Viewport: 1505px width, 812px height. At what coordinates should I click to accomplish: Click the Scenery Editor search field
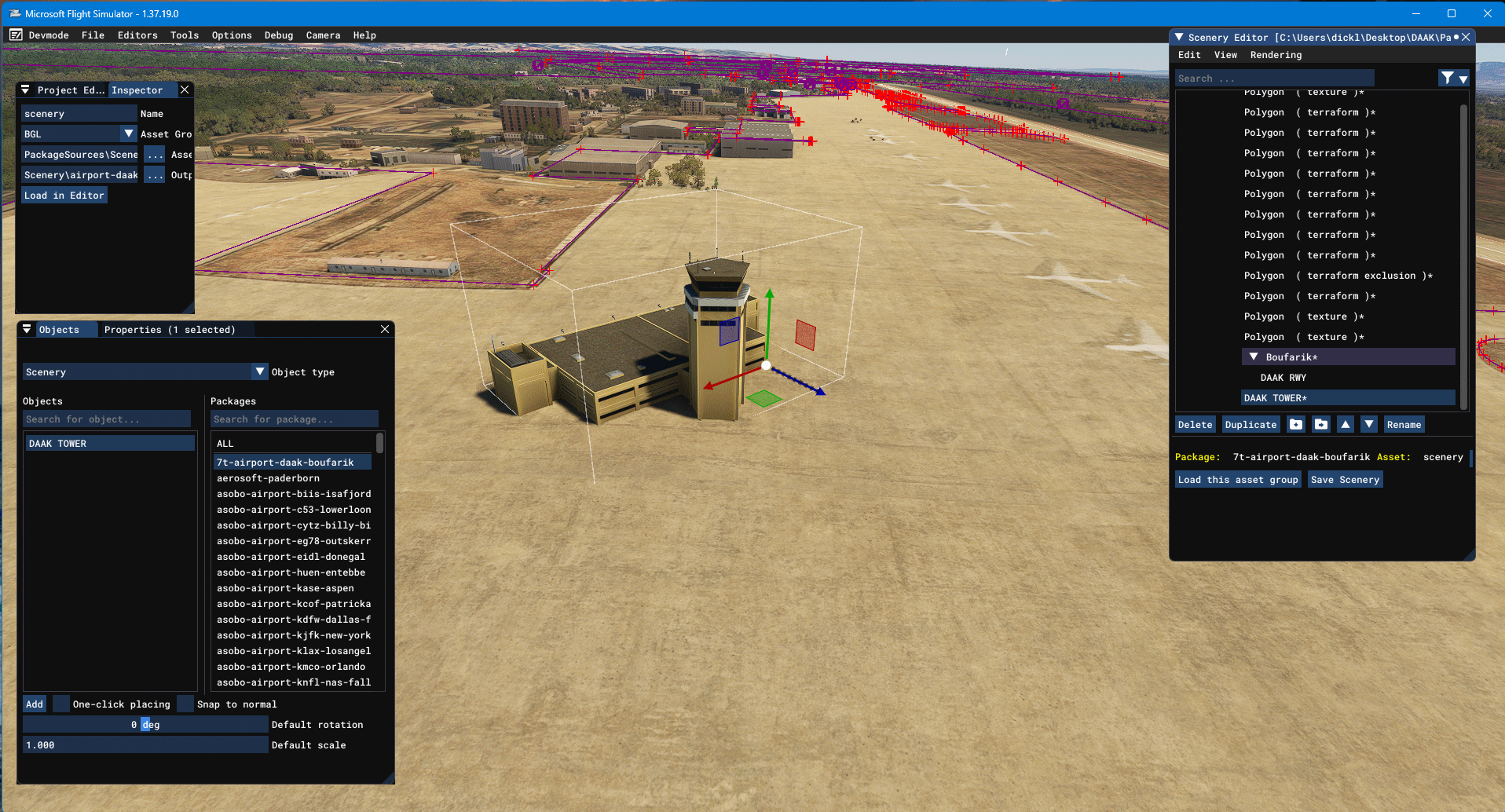pos(1275,78)
